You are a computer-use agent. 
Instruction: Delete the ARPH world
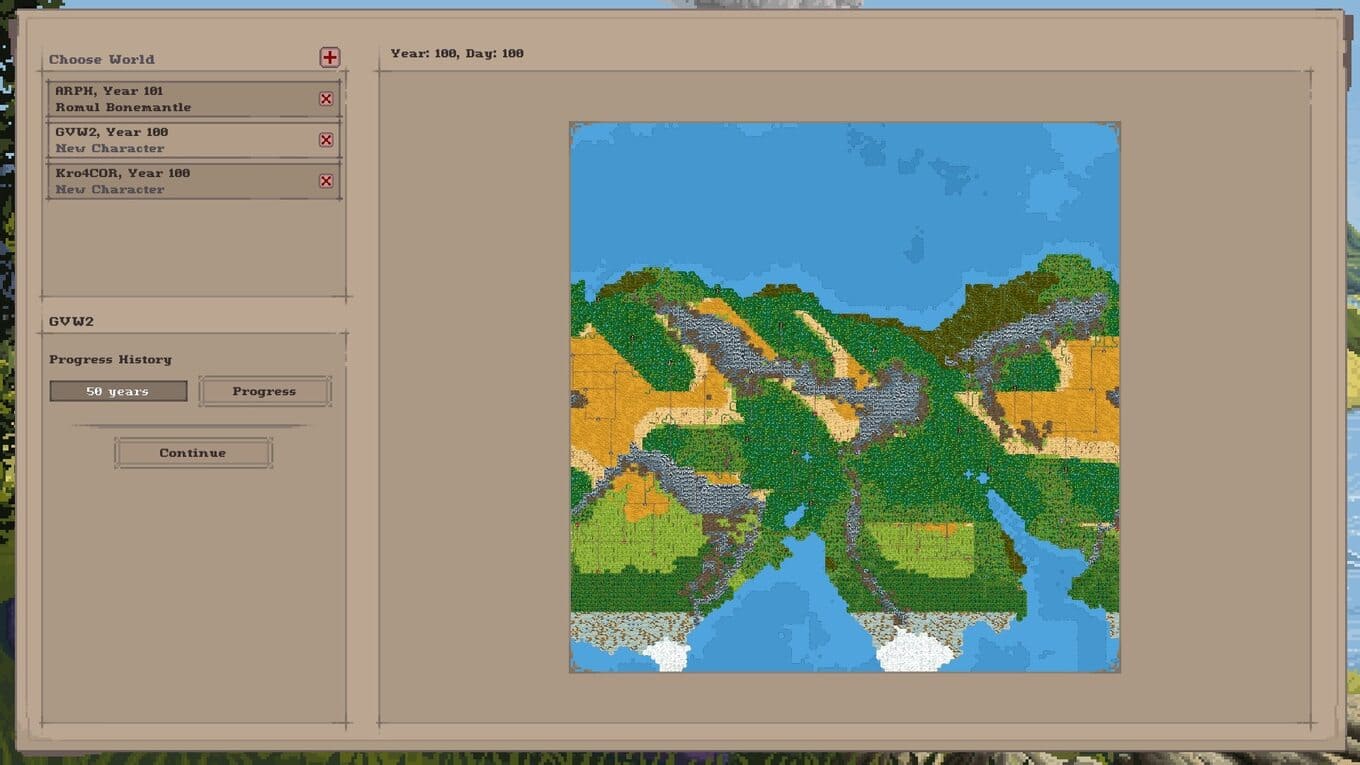(326, 99)
